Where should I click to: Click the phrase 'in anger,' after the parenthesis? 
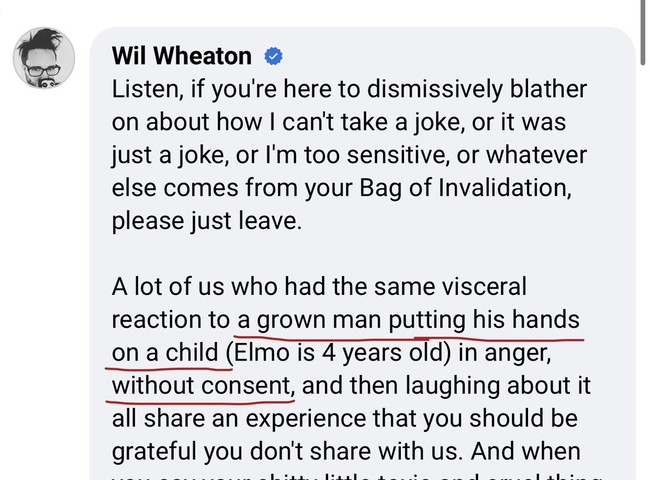(504, 353)
